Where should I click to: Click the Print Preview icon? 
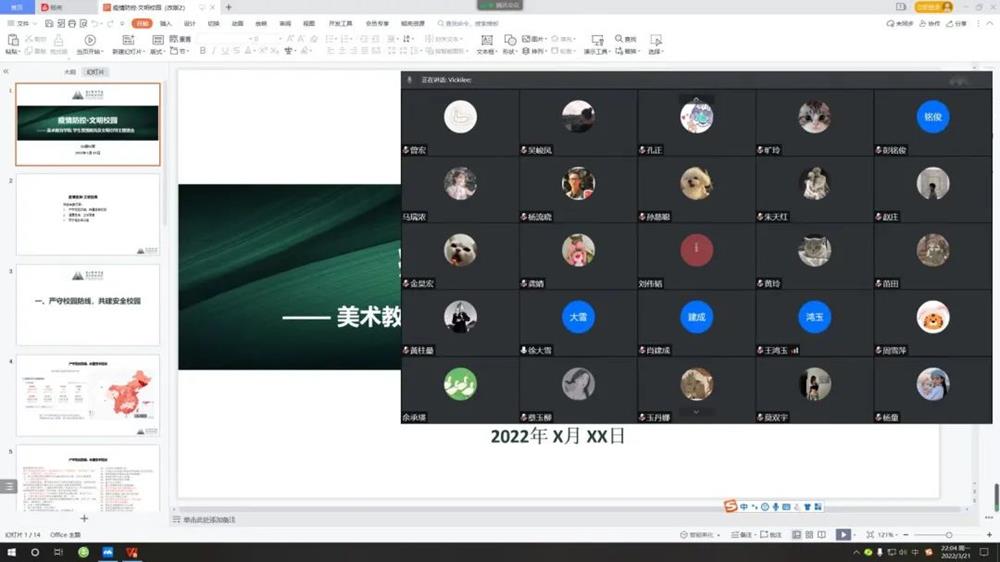83,24
